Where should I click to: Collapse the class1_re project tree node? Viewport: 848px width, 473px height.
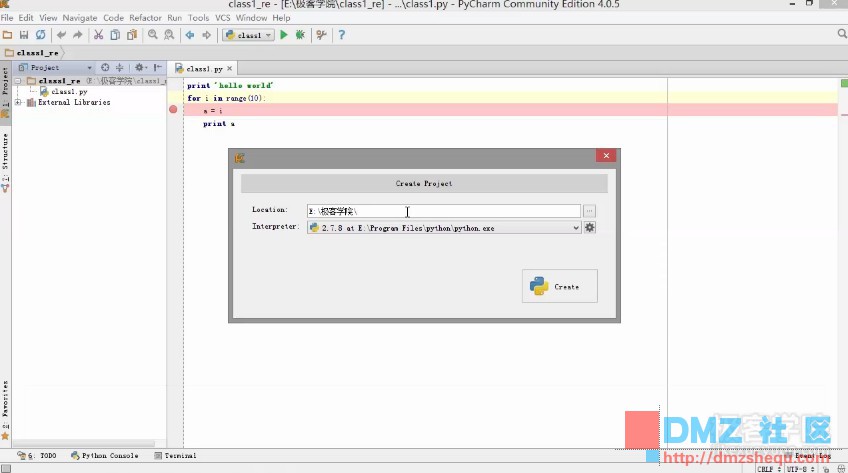click(18, 81)
